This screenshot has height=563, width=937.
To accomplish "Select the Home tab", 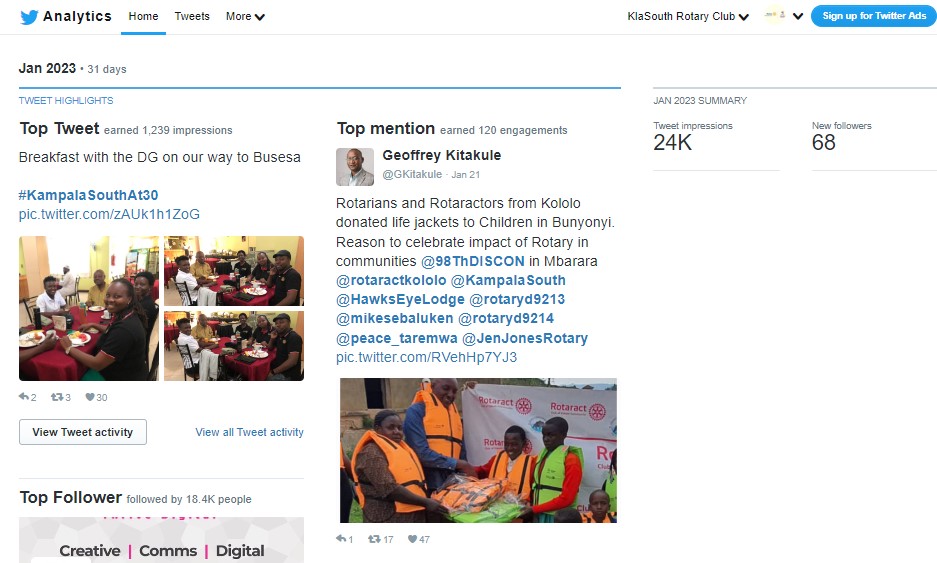I will click(x=143, y=17).
